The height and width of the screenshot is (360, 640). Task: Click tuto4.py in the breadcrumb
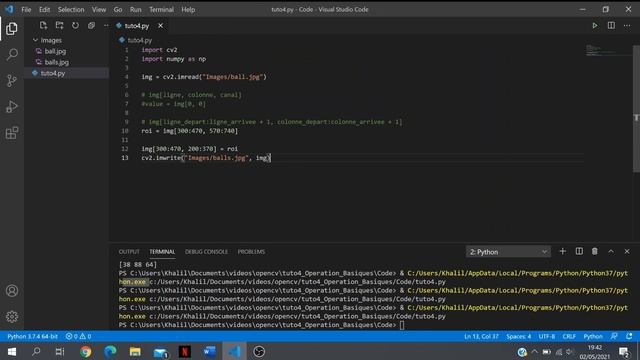pos(140,40)
